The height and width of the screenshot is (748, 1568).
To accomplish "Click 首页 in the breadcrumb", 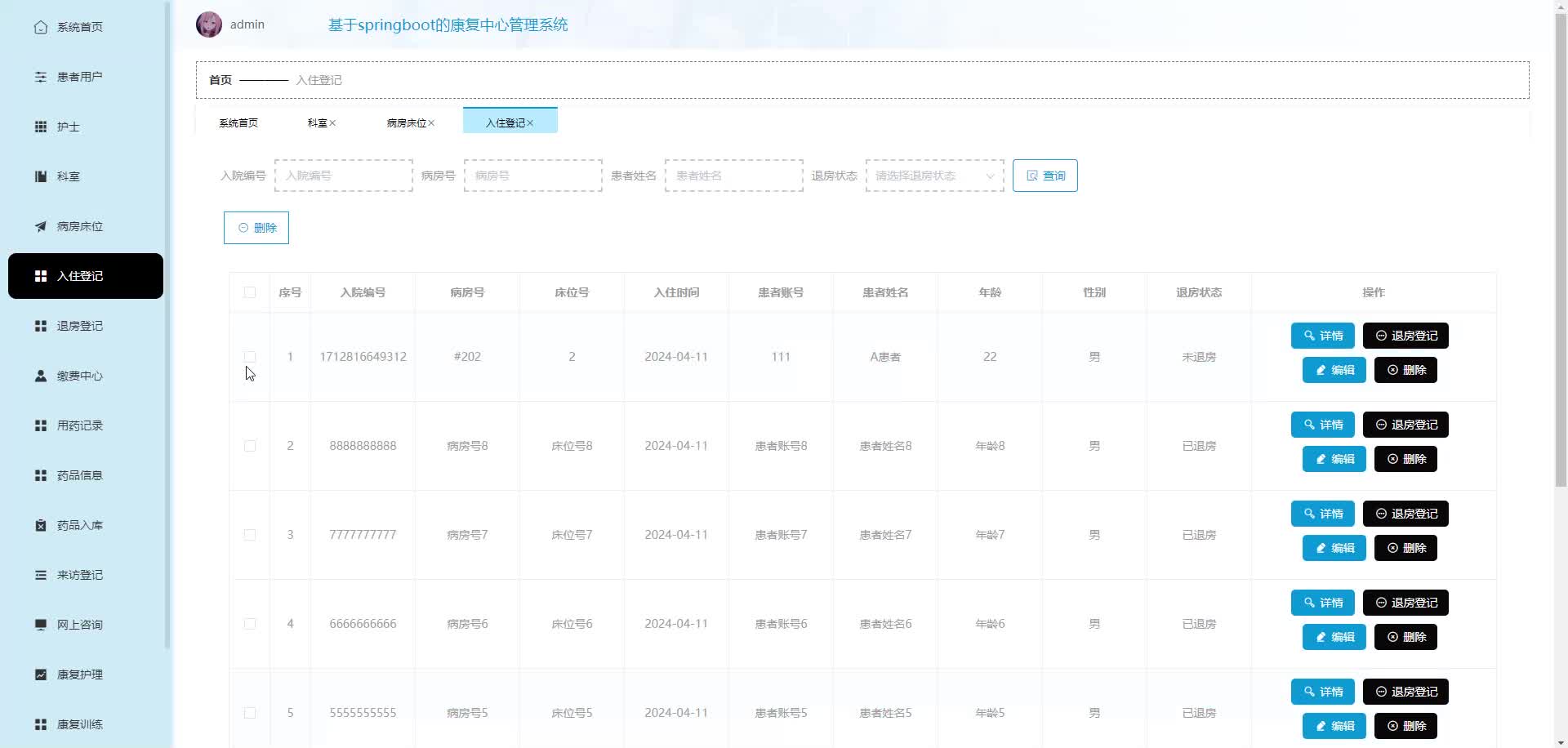I will (x=220, y=80).
